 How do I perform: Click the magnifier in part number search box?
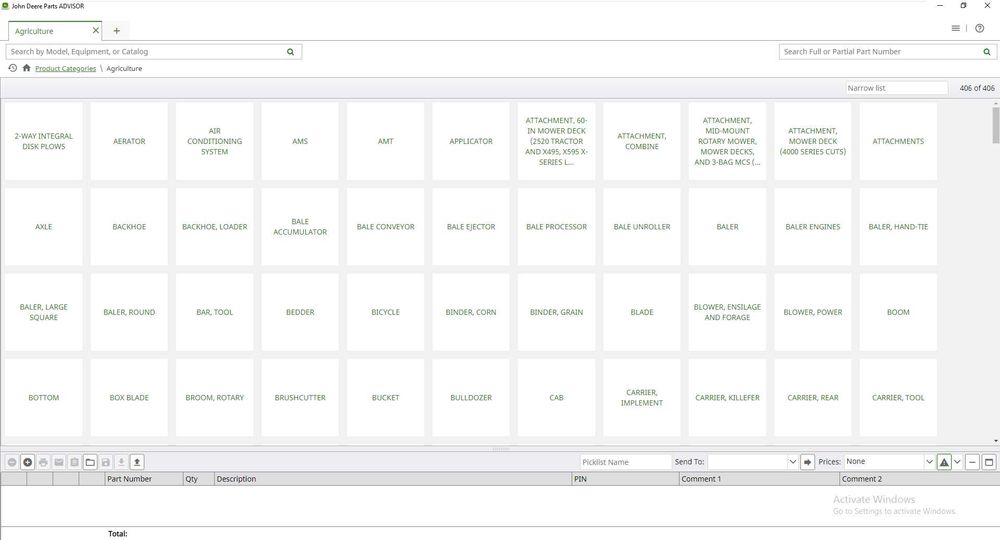click(987, 52)
